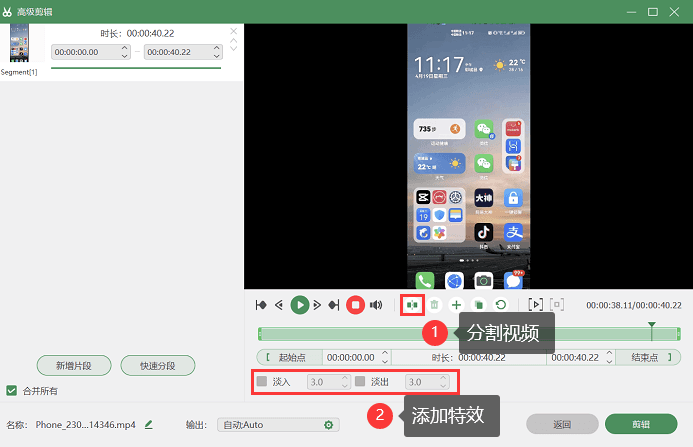
Task: Step back one frame
Action: [x=279, y=305]
